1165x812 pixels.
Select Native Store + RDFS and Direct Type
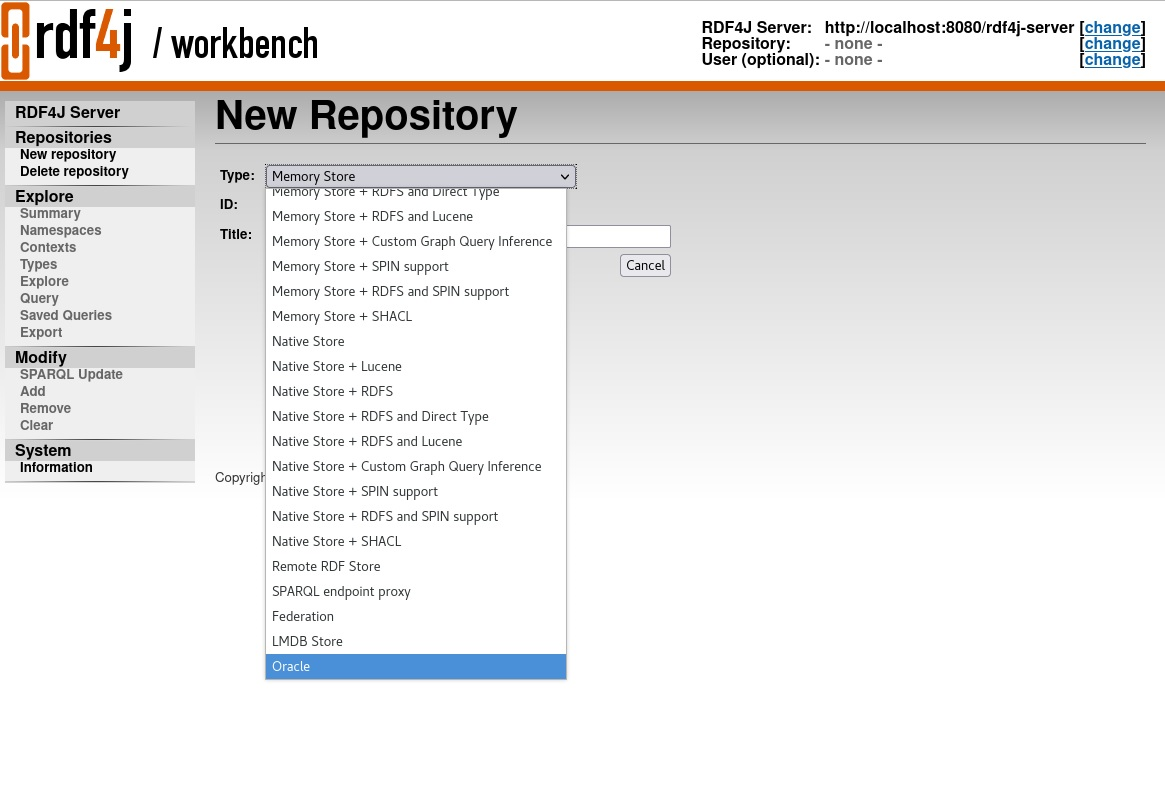coord(415,416)
